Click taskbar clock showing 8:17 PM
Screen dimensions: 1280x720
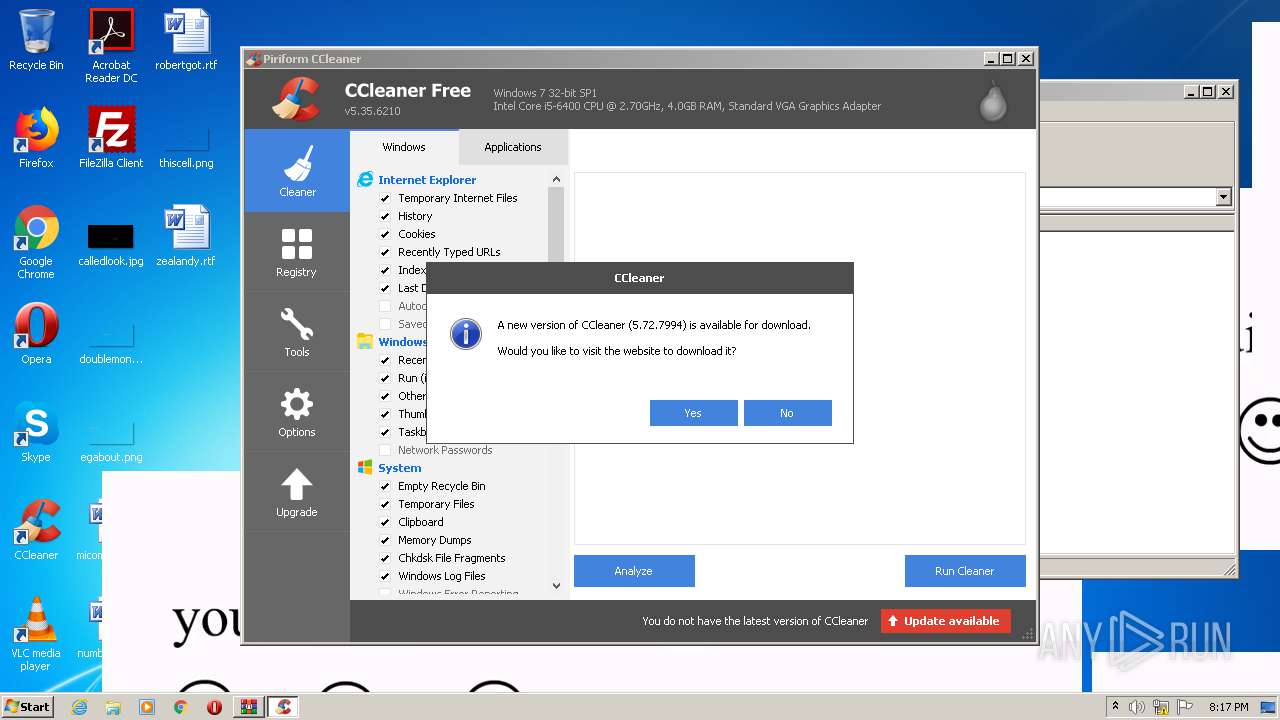click(x=1228, y=707)
